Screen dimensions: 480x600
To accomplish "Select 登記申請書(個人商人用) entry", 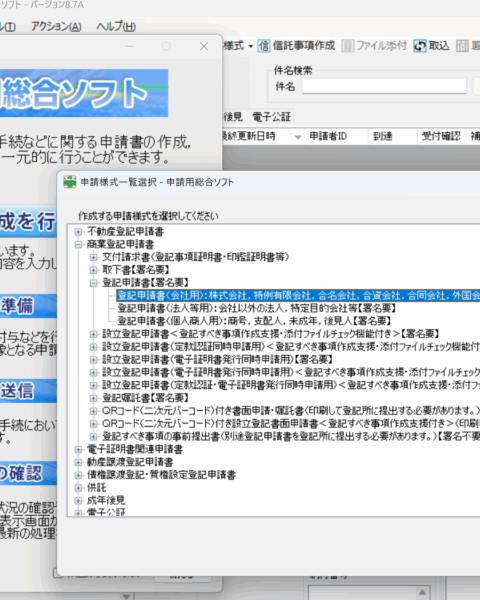I will [254, 321].
